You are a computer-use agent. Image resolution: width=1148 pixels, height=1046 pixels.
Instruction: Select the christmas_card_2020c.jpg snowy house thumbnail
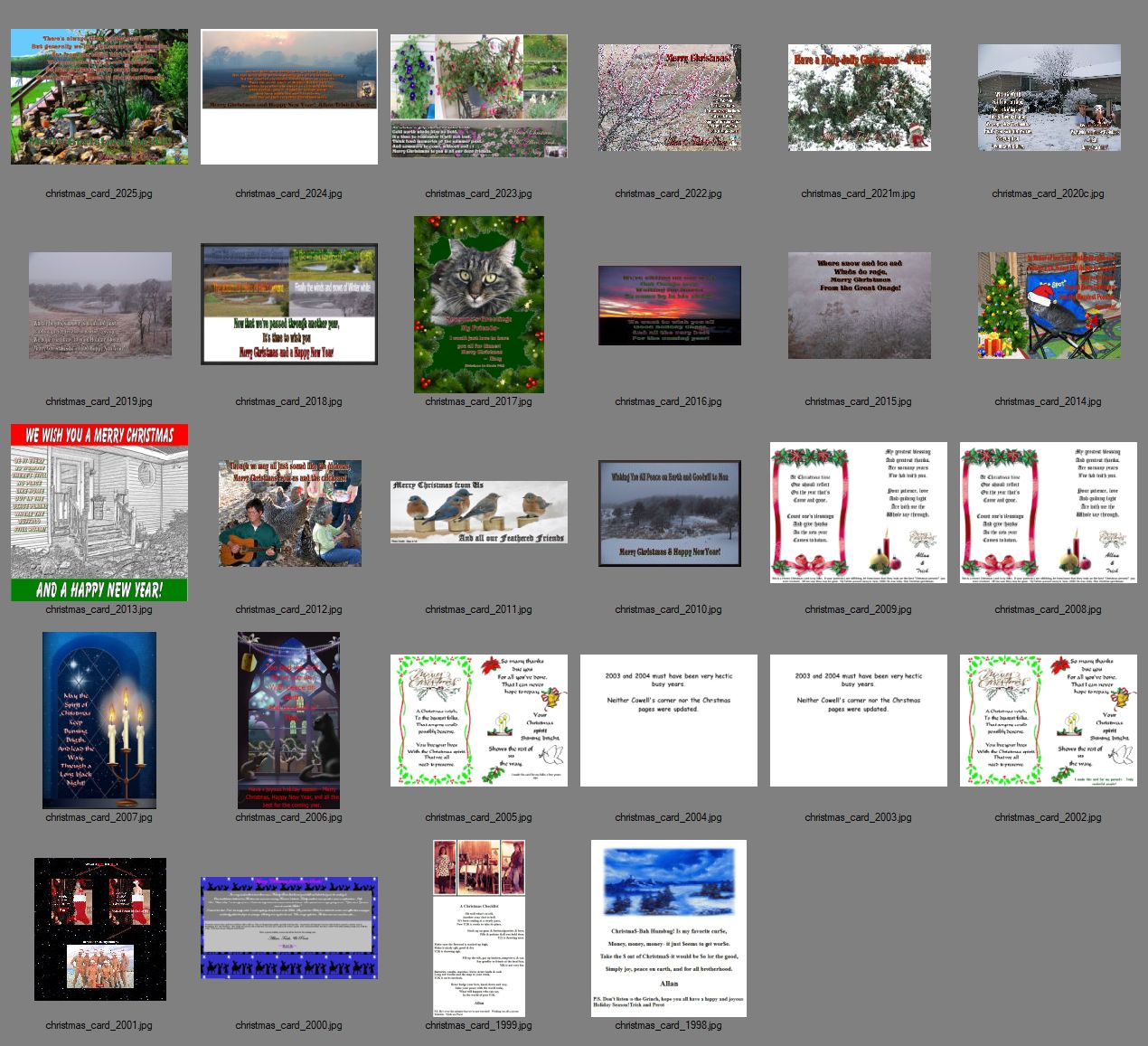(x=1049, y=98)
